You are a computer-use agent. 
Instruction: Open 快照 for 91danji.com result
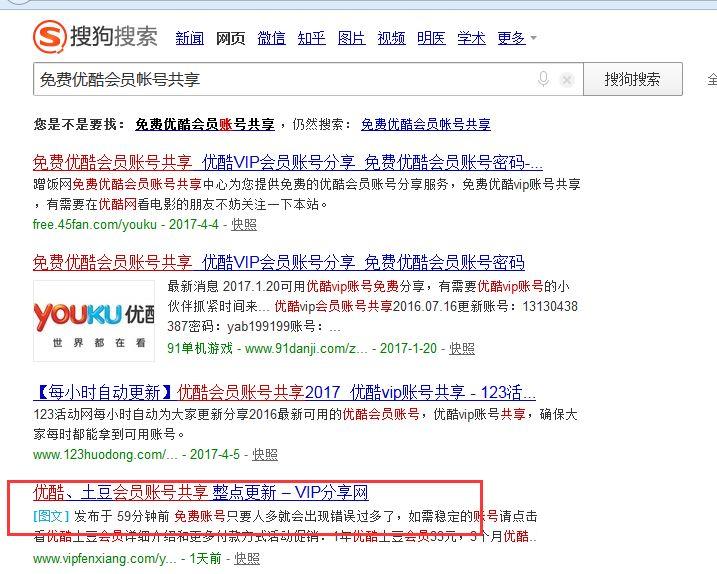(x=462, y=349)
